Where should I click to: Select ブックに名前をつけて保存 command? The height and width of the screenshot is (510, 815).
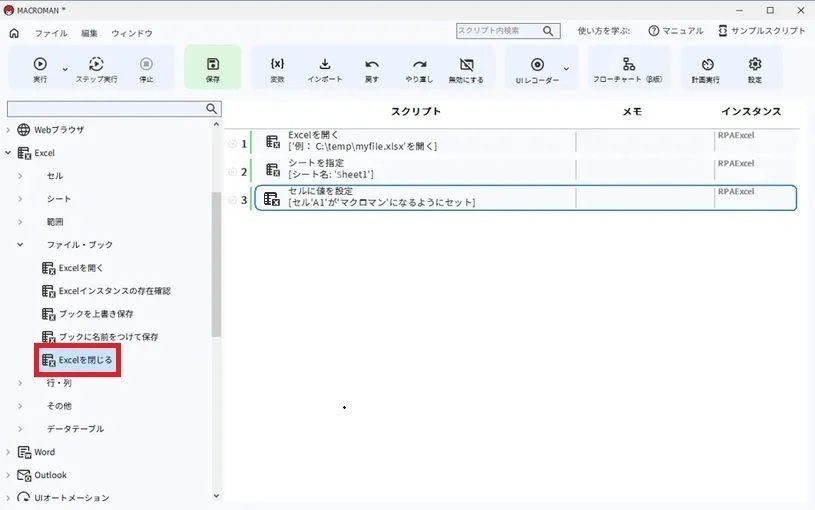[100, 336]
